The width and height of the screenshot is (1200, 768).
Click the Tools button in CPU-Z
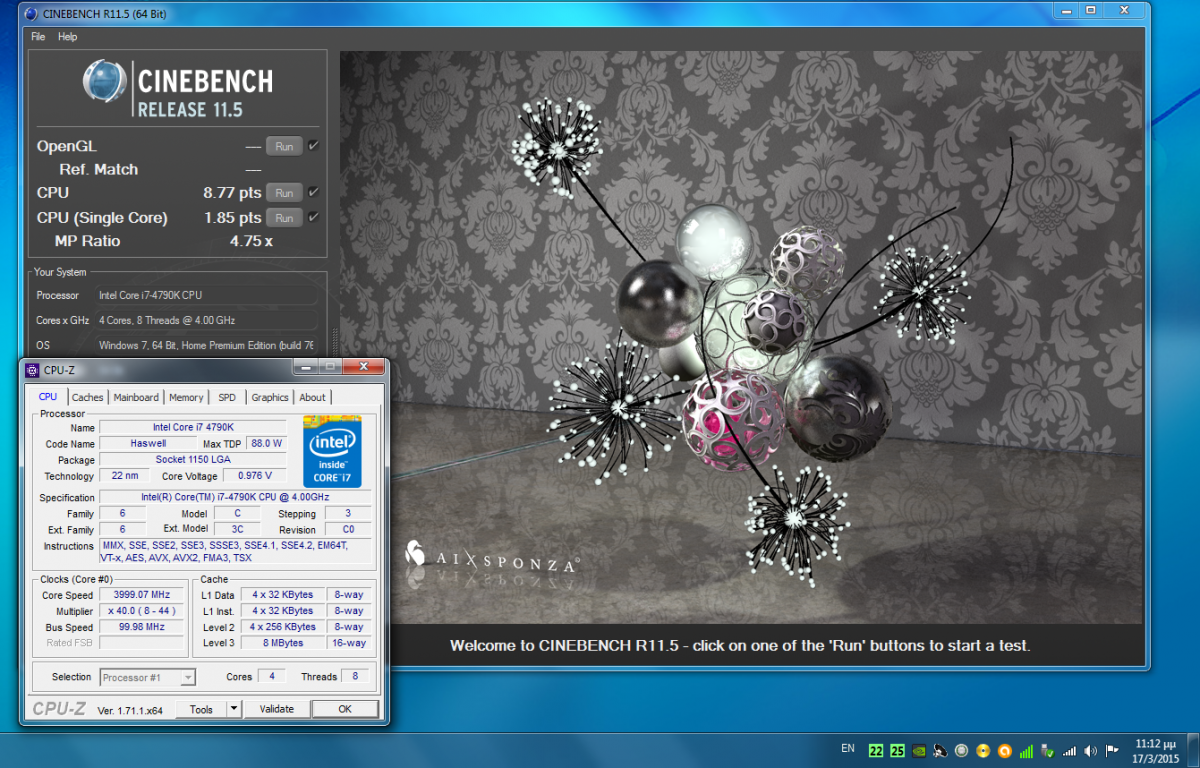click(201, 709)
